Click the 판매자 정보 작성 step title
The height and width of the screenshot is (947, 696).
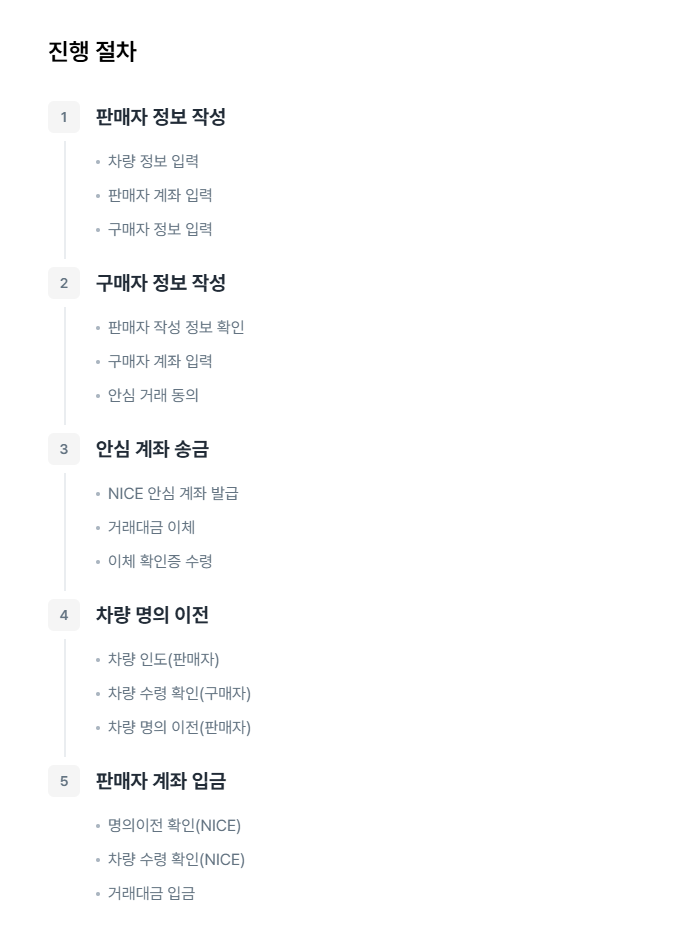coord(161,117)
